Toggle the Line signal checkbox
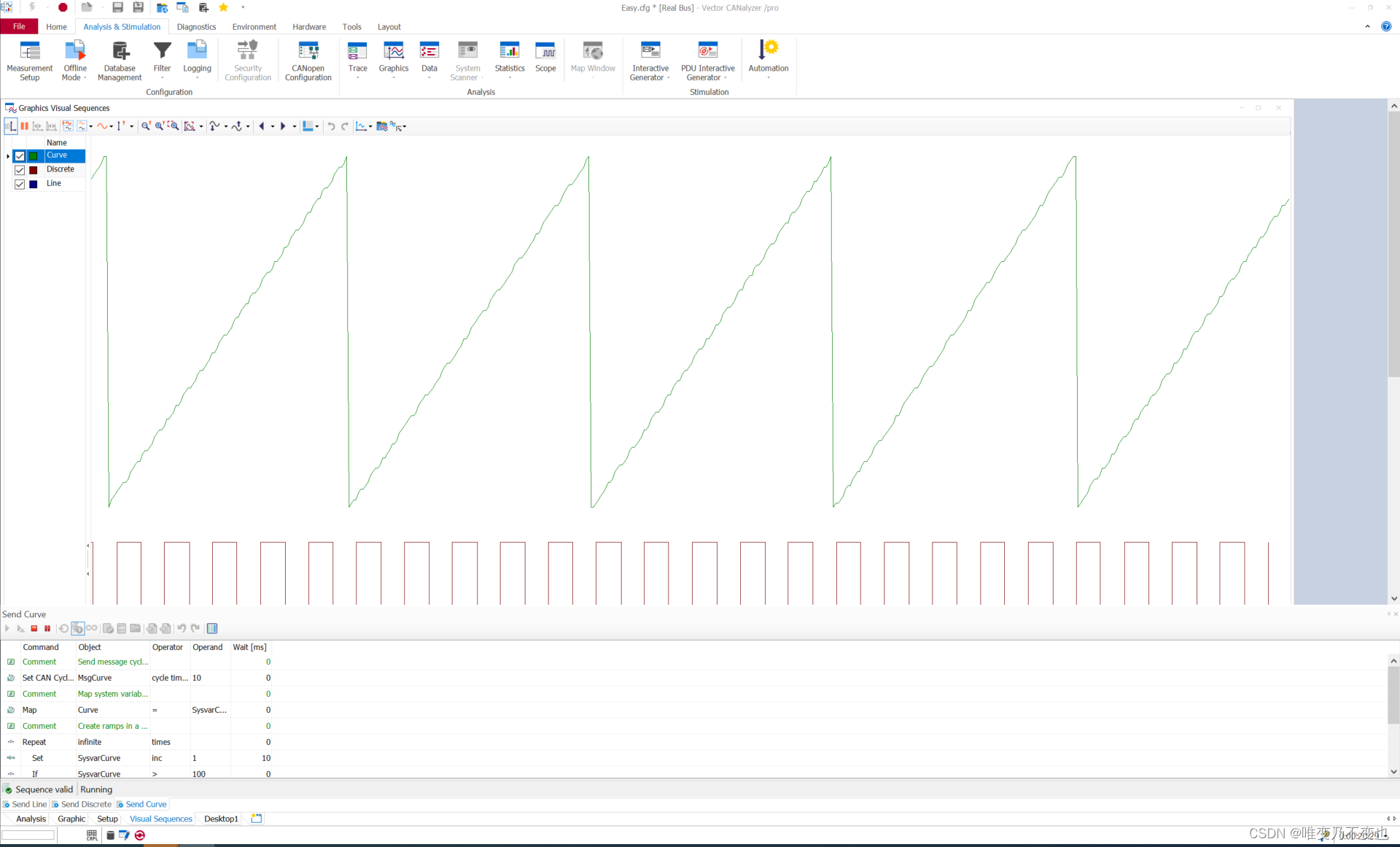The width and height of the screenshot is (1400, 847). coord(20,184)
